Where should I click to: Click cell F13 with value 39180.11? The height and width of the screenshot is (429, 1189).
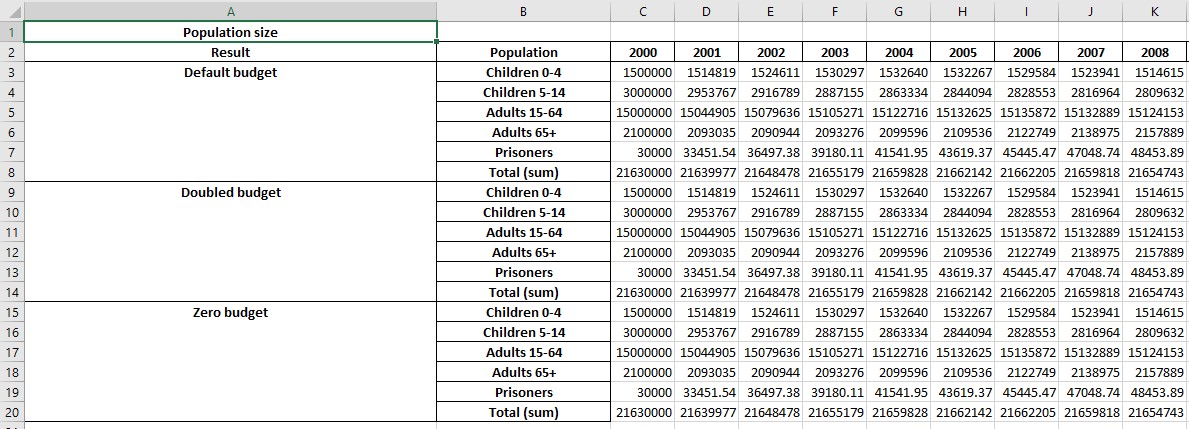tap(834, 272)
